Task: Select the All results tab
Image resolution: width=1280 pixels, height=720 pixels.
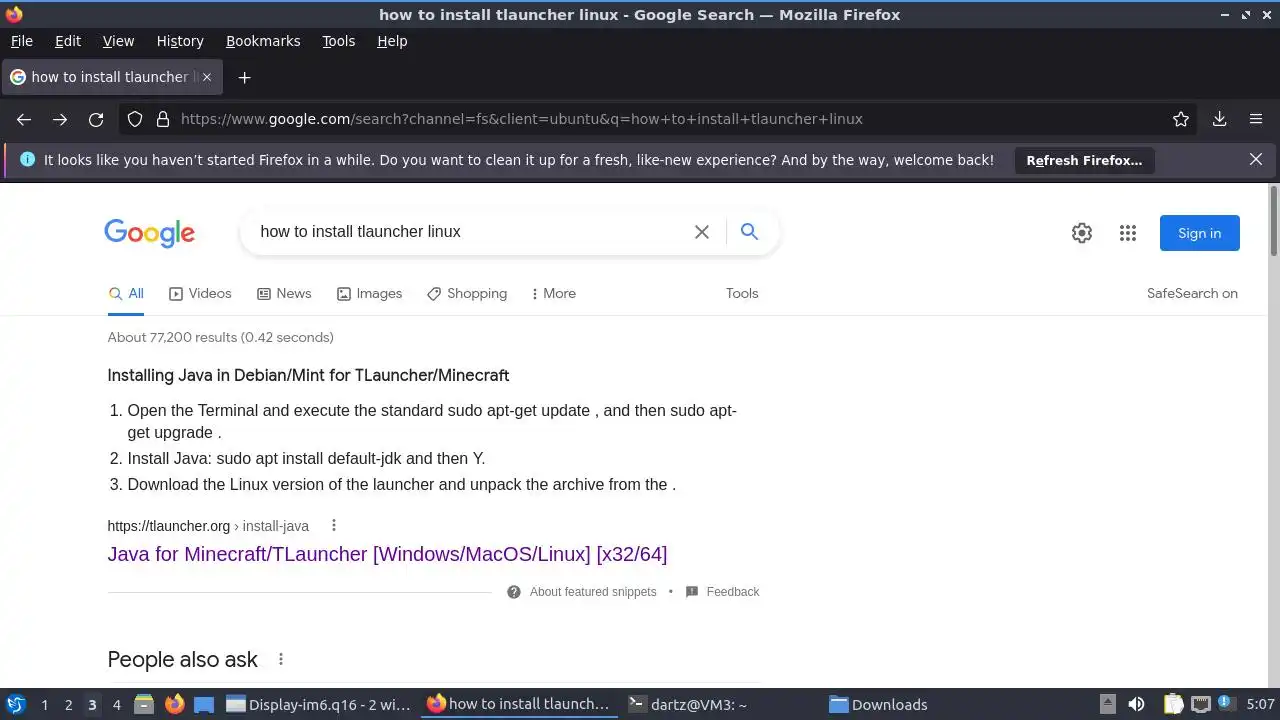Action: click(x=126, y=294)
